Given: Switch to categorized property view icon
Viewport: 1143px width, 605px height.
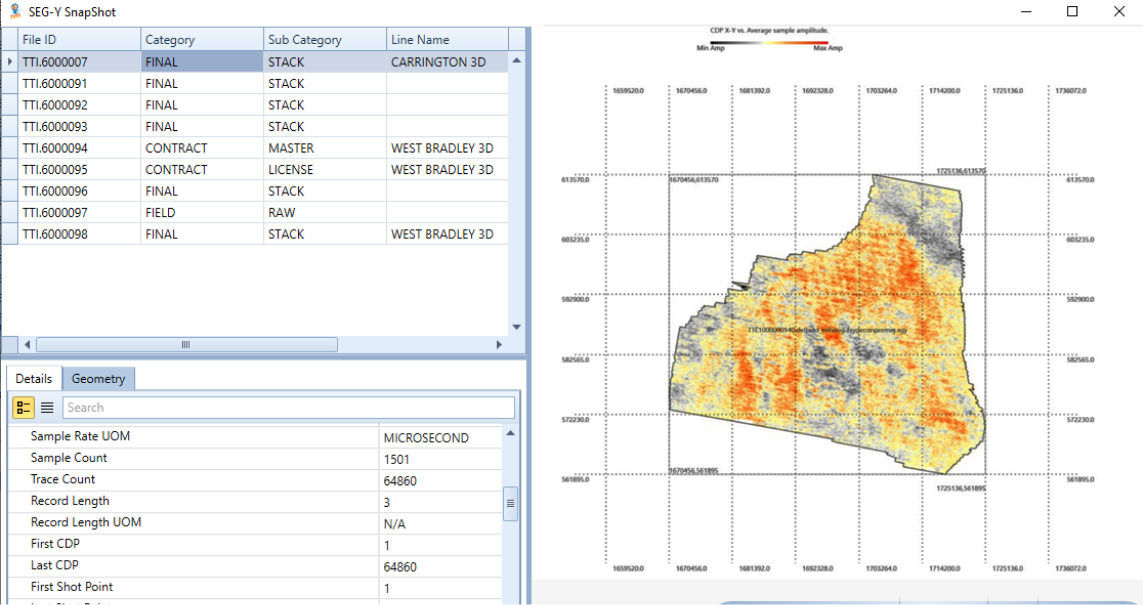Looking at the screenshot, I should 23,407.
